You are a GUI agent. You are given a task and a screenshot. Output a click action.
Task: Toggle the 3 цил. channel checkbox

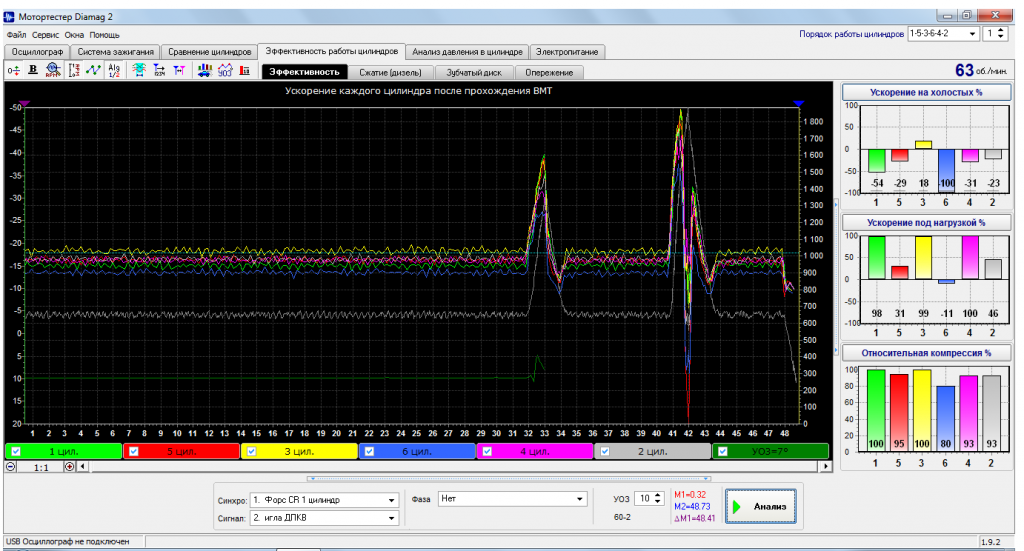[x=251, y=451]
